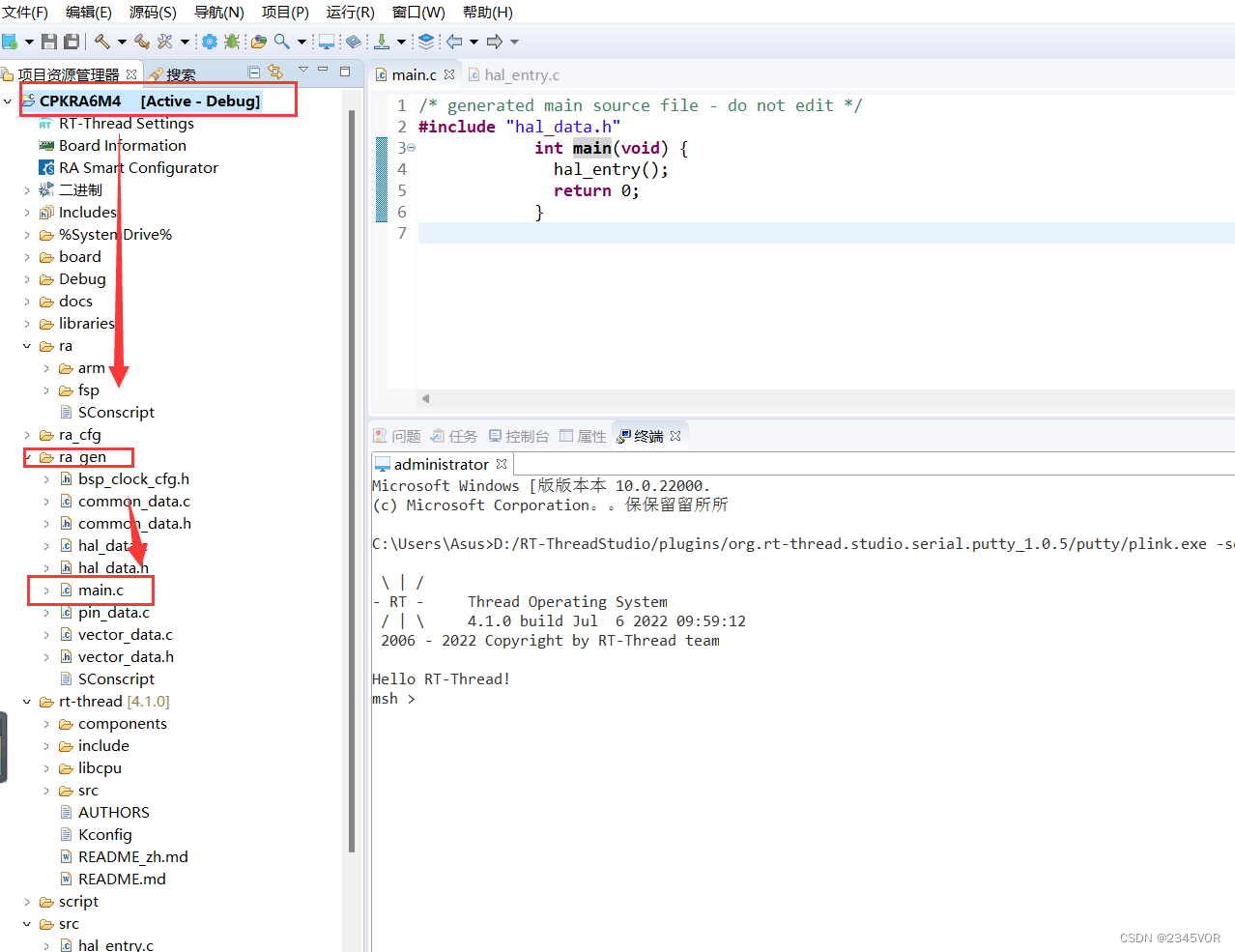
Task: Collapse the rt-thread folder tree node
Action: 27,702
